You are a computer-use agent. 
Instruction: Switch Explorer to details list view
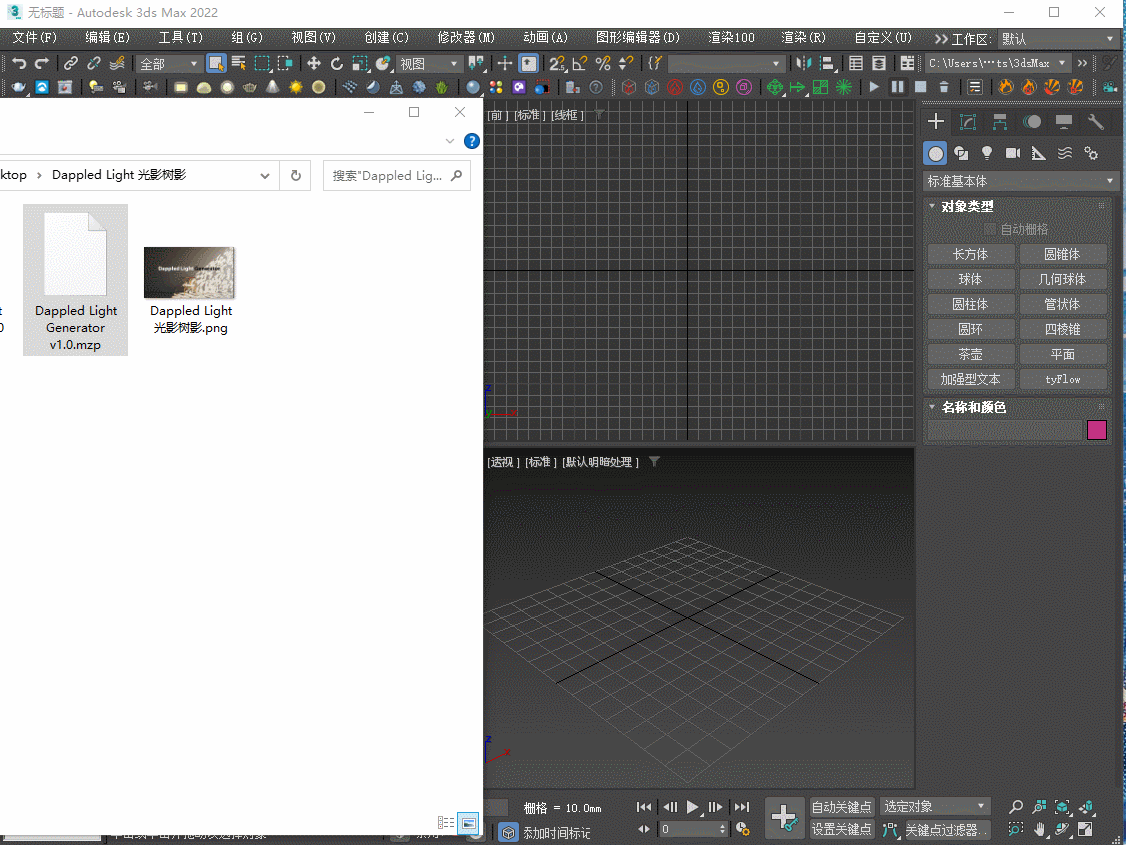[x=446, y=823]
